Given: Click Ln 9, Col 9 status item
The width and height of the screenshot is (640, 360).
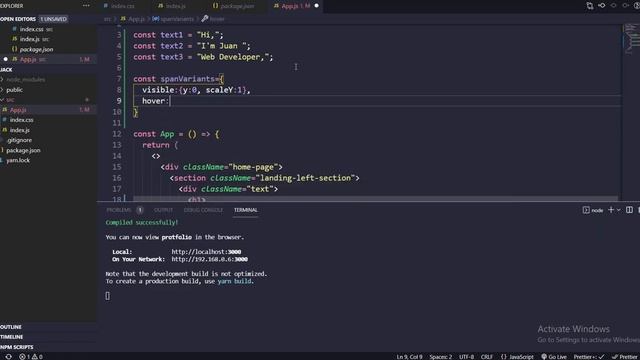Looking at the screenshot, I should [x=409, y=357].
